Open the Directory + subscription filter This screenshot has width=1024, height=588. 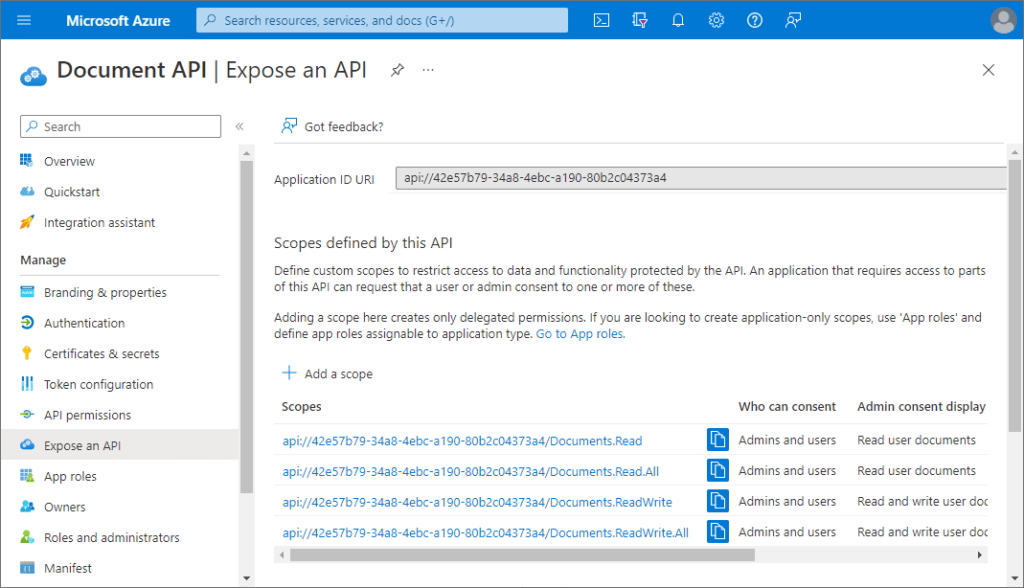[640, 19]
